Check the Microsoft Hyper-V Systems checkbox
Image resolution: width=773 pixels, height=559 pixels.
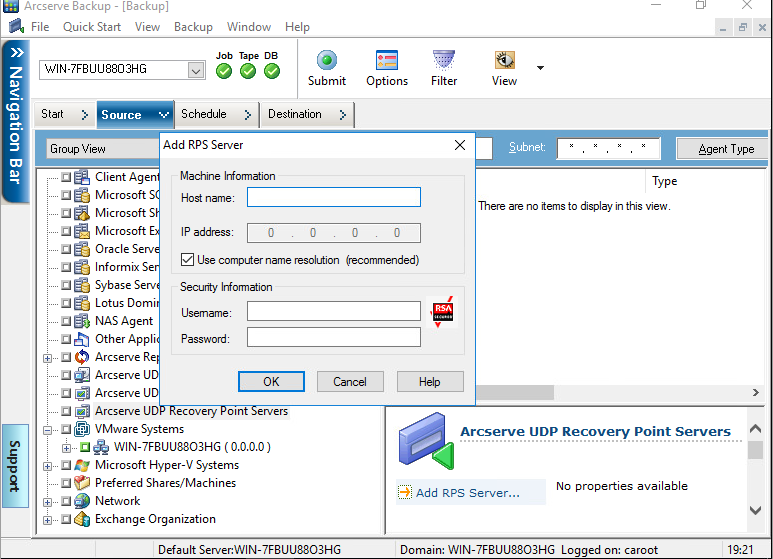(x=66, y=465)
